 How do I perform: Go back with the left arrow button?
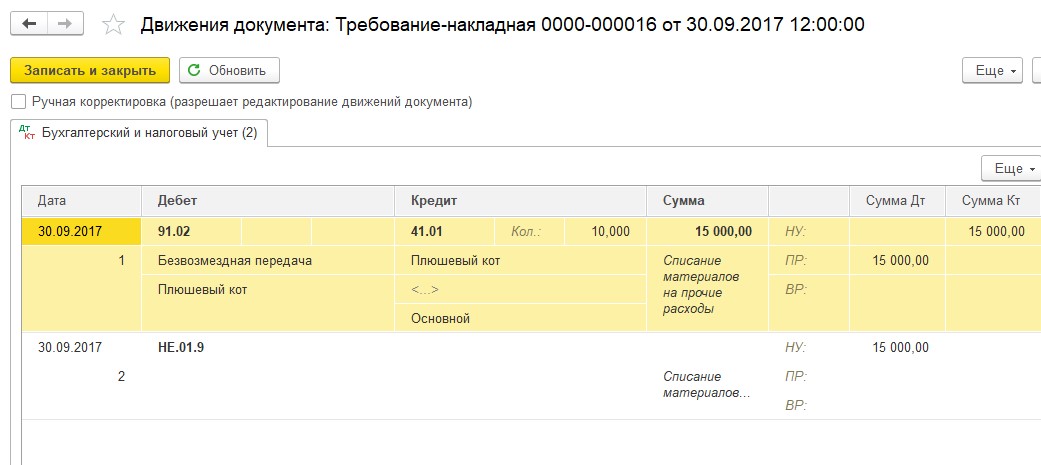click(29, 25)
